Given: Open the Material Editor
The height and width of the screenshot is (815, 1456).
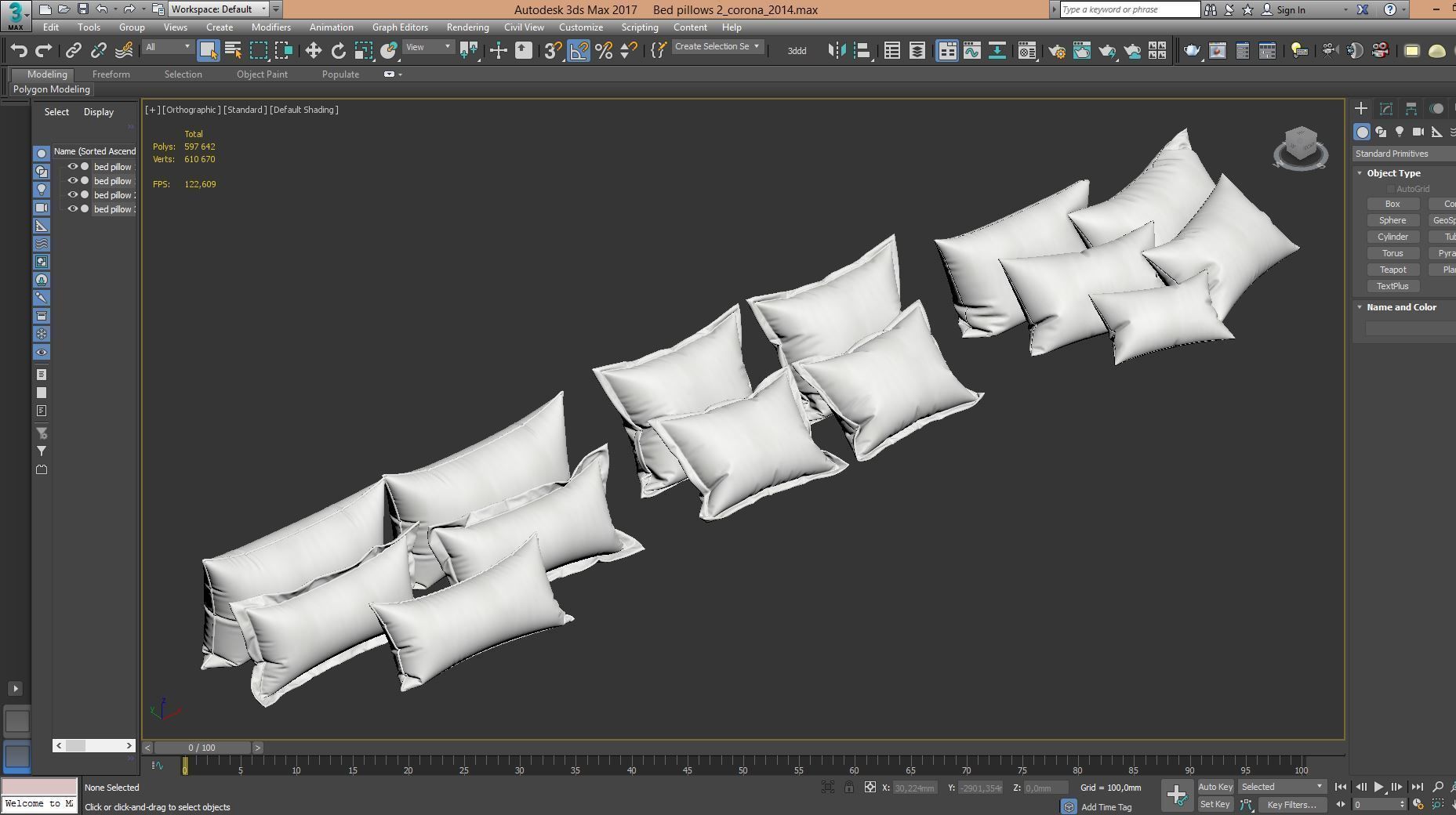Looking at the screenshot, I should click(1027, 51).
